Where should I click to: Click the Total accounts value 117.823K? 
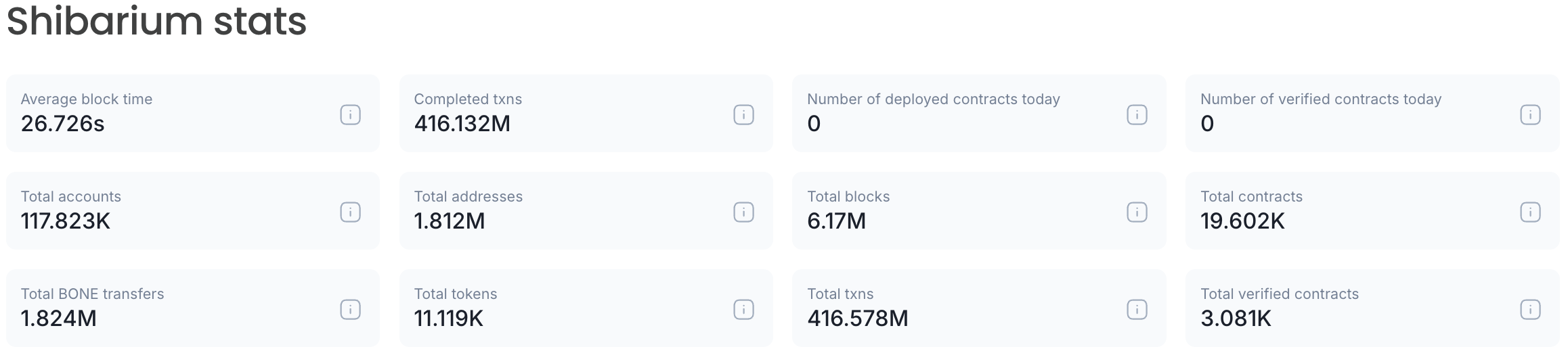coord(65,221)
